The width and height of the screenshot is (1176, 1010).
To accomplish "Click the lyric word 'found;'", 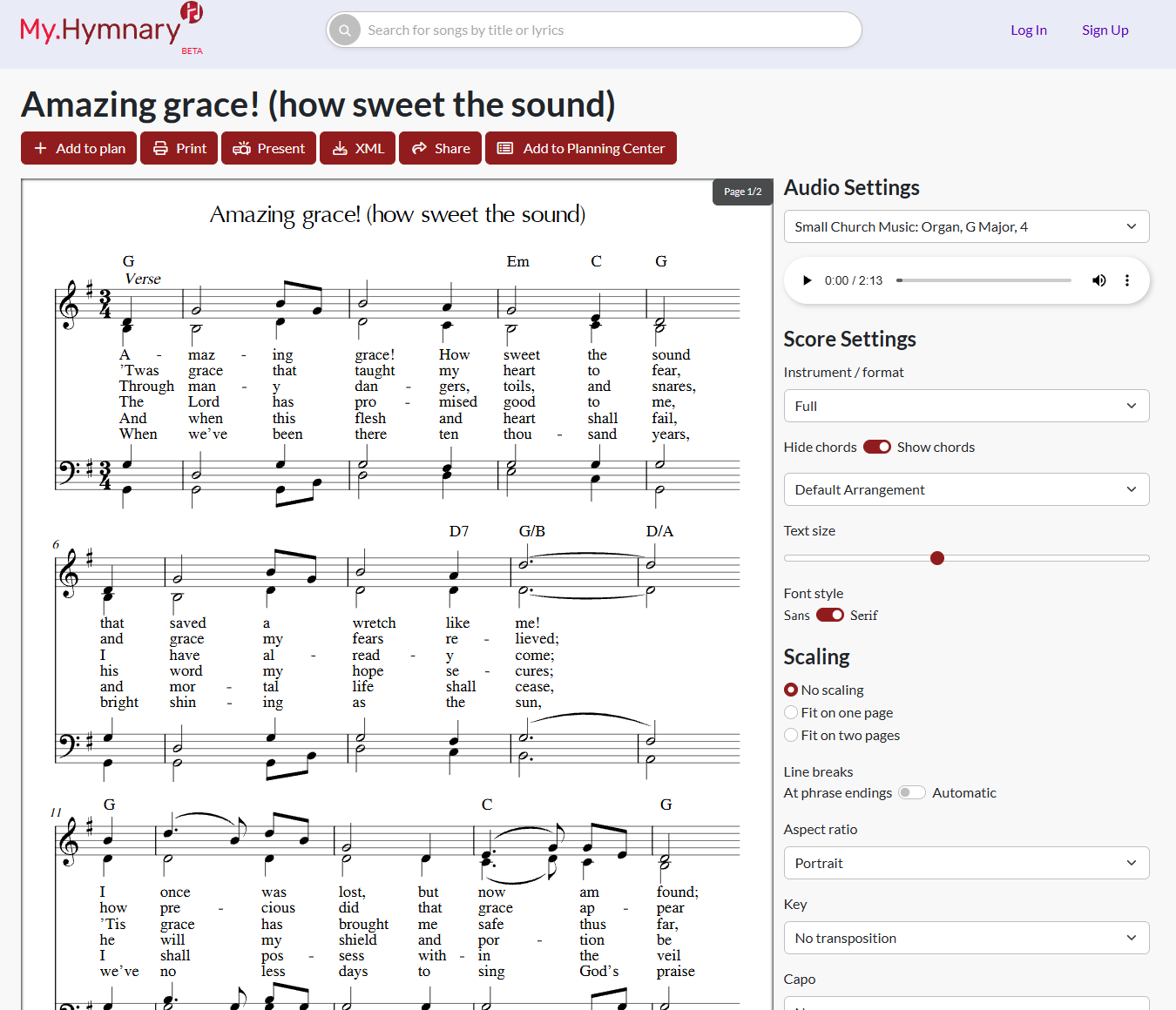I will [x=677, y=892].
